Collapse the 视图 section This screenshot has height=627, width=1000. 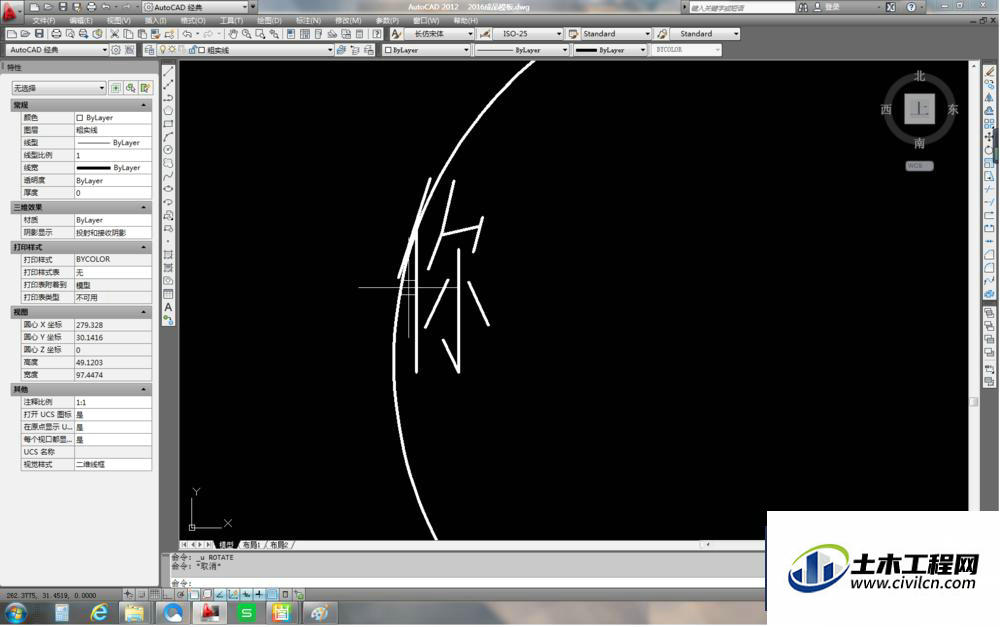pos(143,313)
